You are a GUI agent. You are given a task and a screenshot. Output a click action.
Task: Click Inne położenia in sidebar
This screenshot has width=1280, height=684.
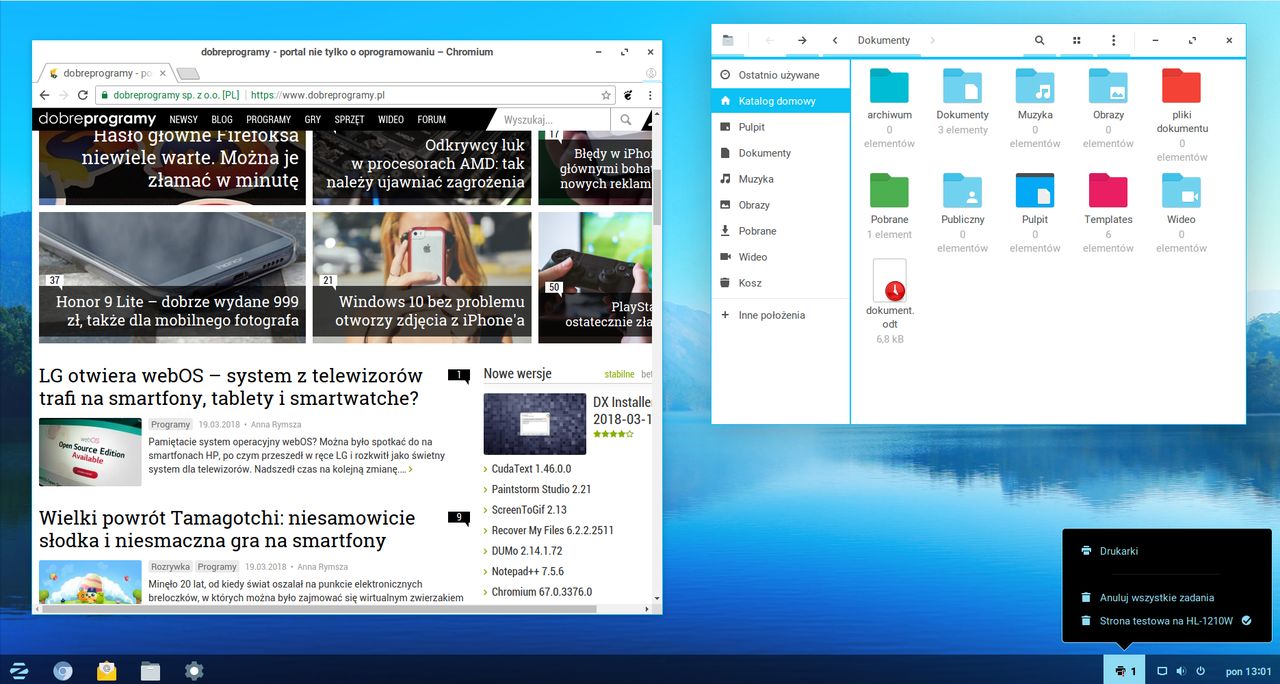780,315
